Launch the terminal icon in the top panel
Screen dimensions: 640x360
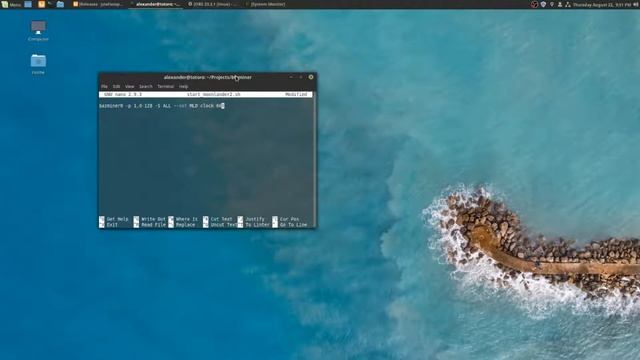point(50,4)
